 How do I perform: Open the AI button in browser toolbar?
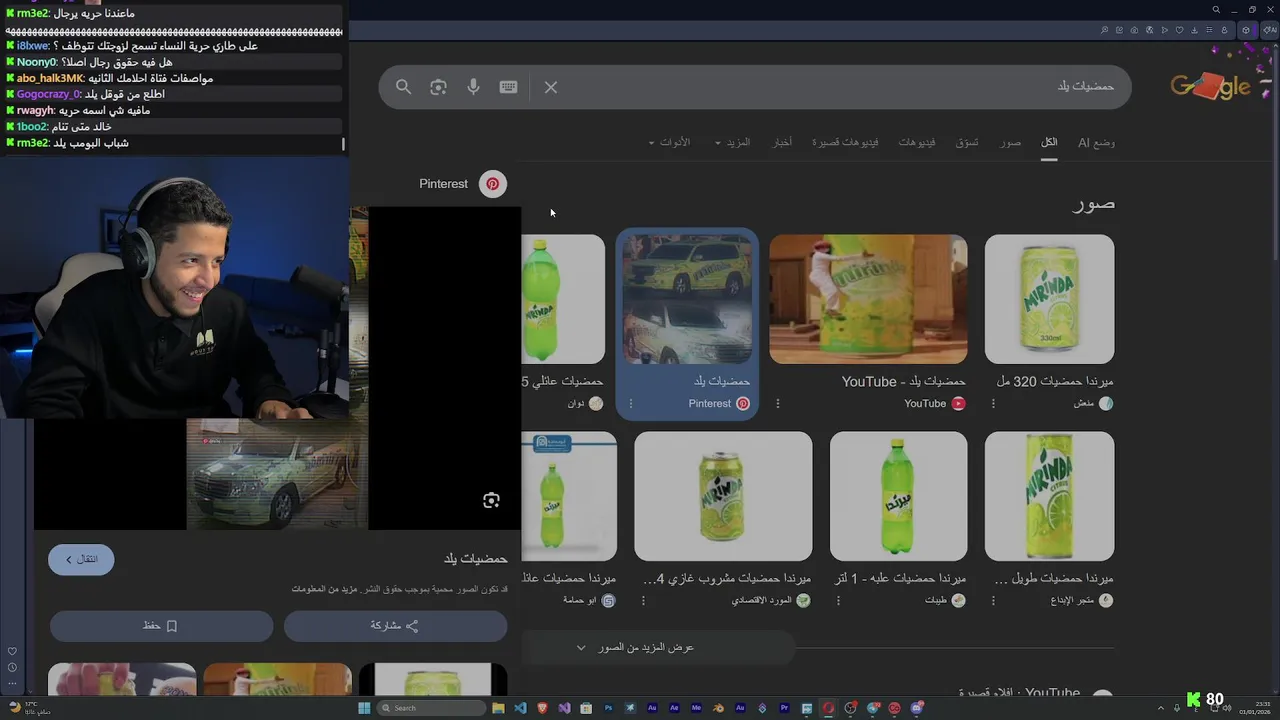(x=1270, y=30)
